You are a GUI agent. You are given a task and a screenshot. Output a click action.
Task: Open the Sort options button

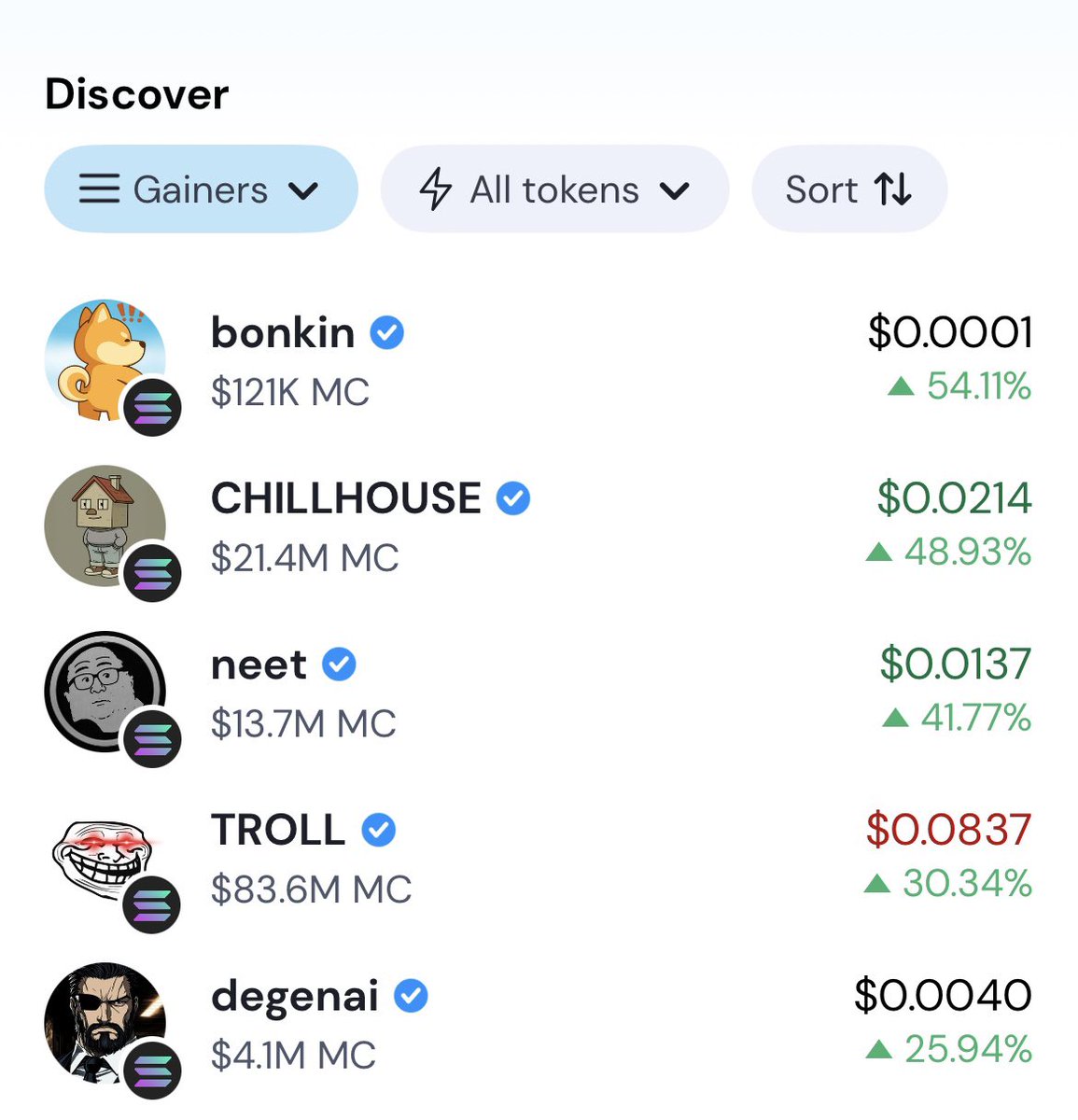click(x=849, y=189)
